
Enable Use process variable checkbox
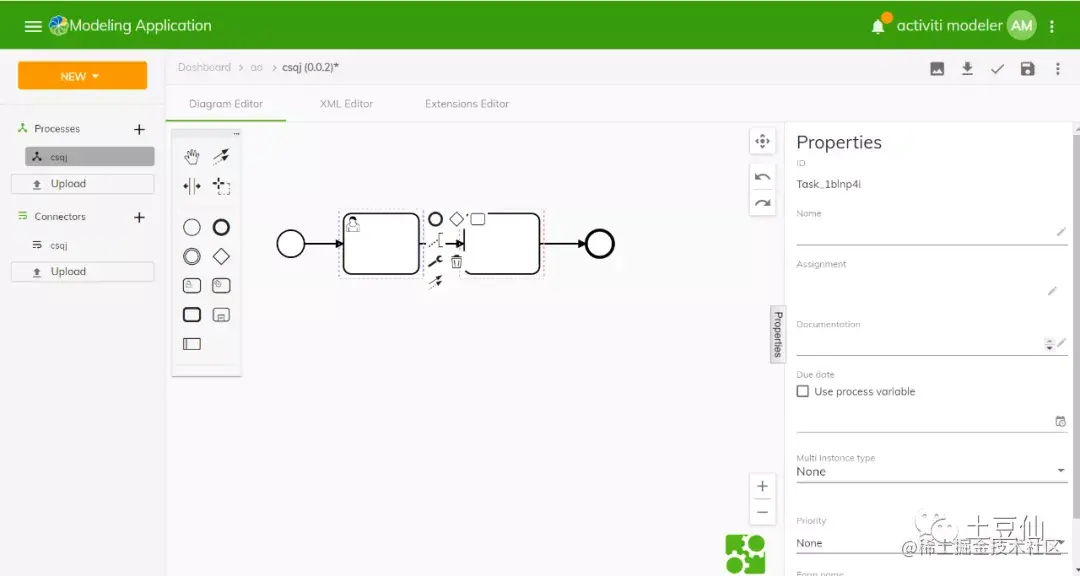[802, 391]
